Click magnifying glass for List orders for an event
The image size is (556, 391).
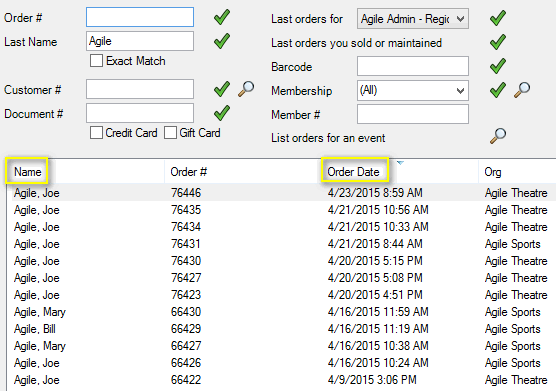point(498,136)
